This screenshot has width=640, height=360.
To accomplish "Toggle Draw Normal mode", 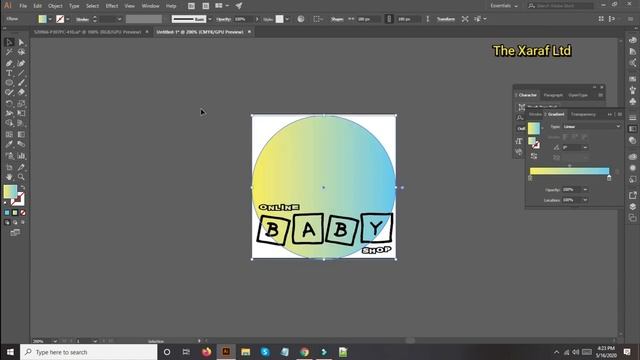I will pos(7,222).
